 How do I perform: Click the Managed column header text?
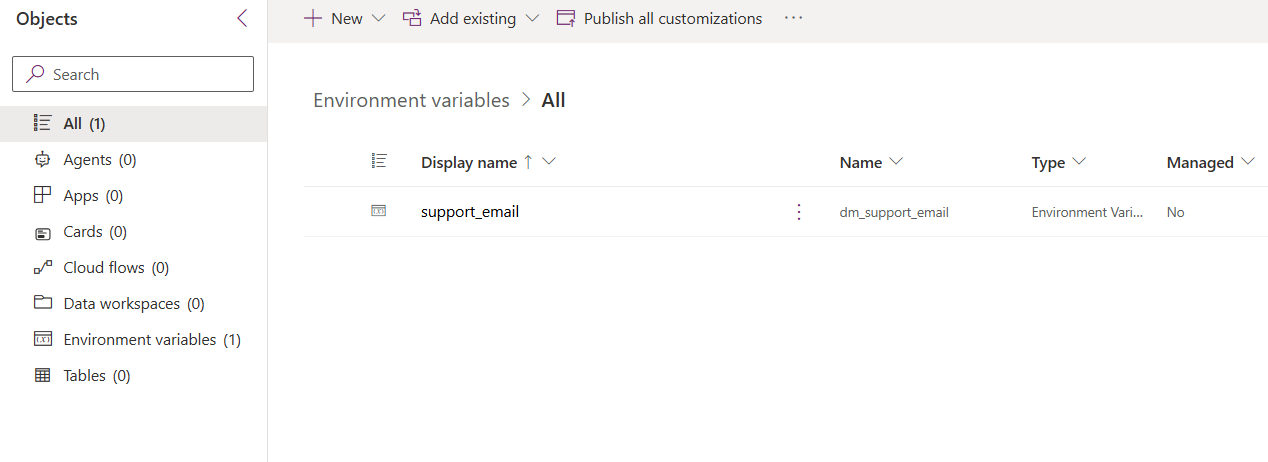coord(1200,162)
